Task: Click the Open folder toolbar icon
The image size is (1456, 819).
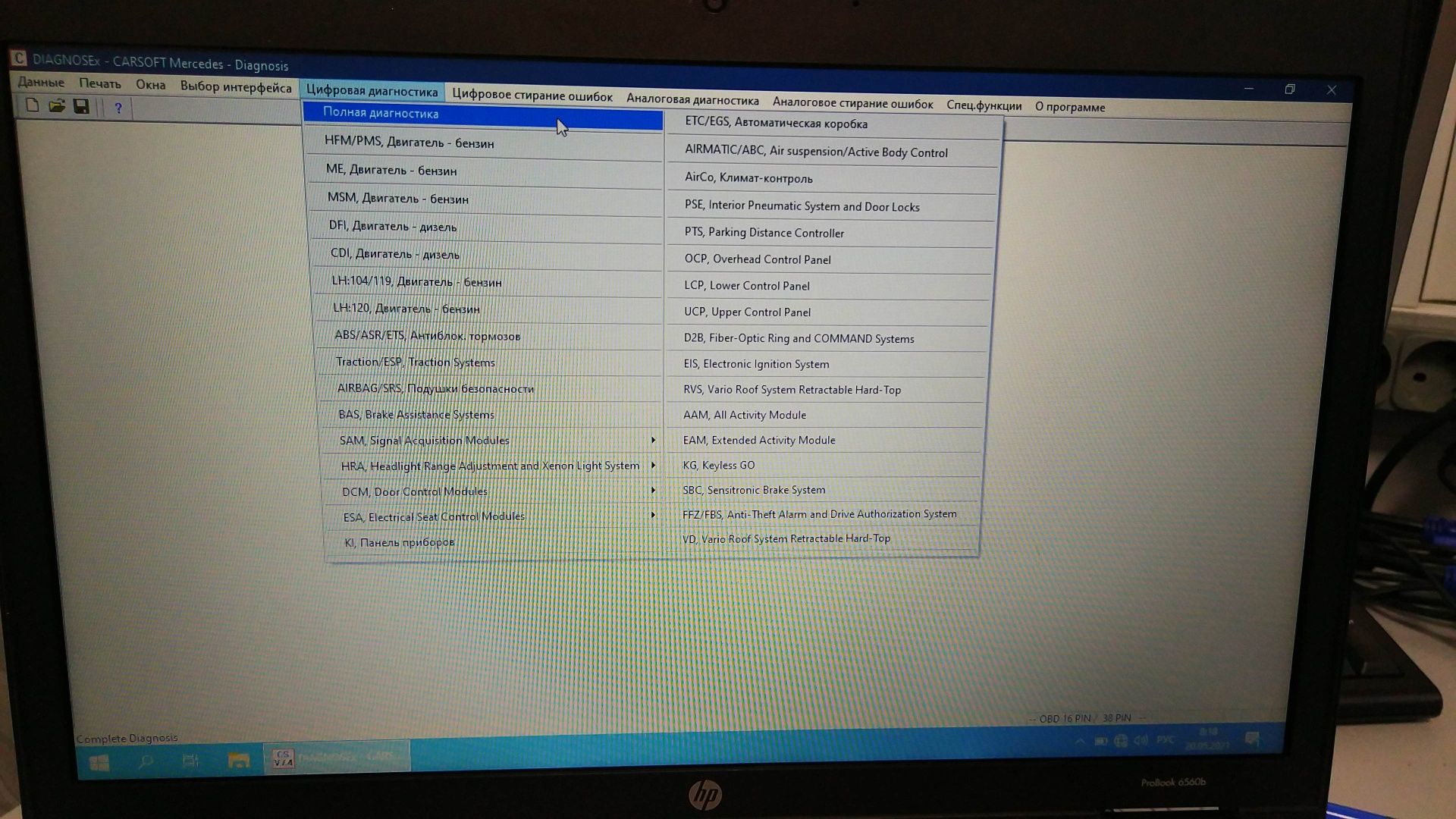Action: click(57, 106)
